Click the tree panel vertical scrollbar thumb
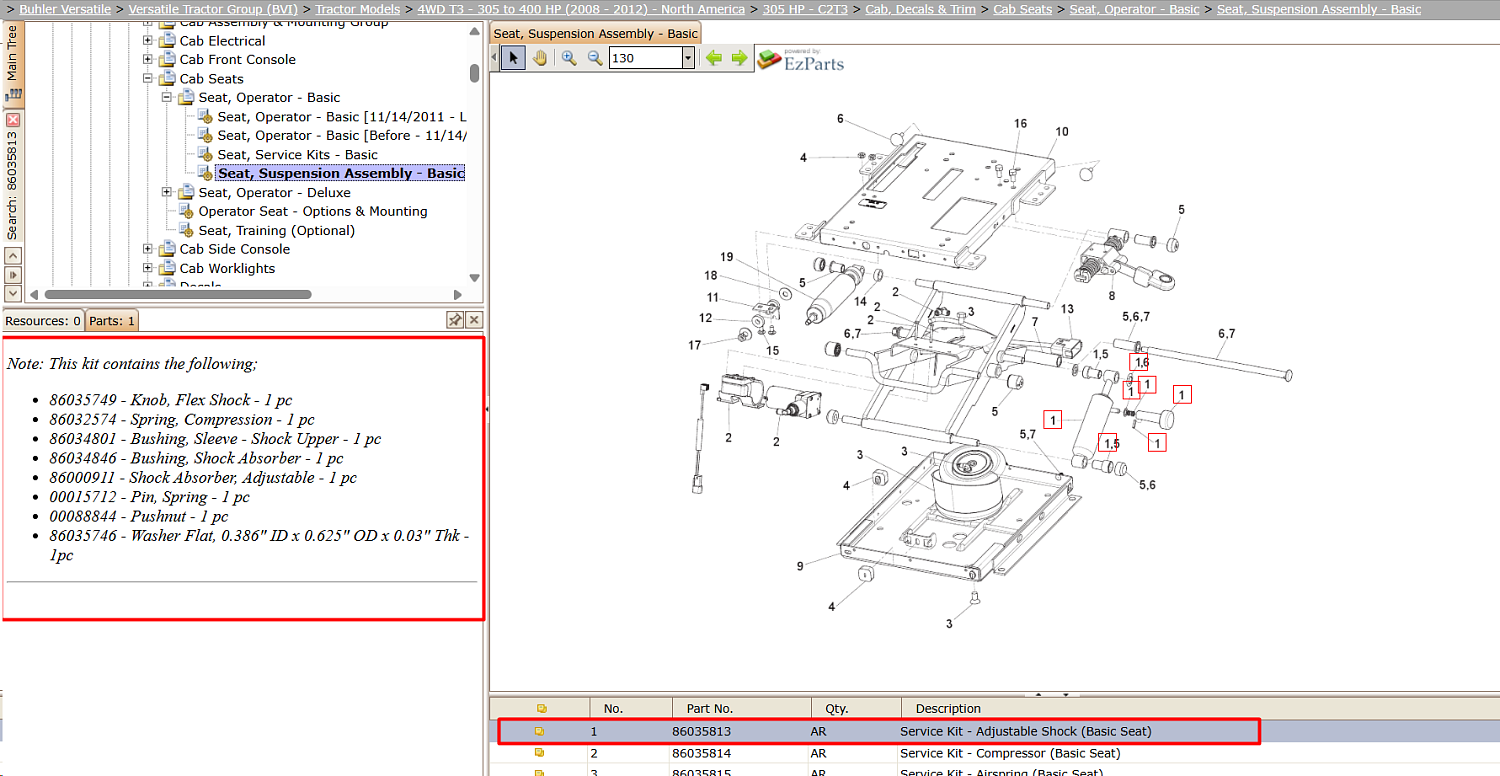1500x776 pixels. [475, 74]
